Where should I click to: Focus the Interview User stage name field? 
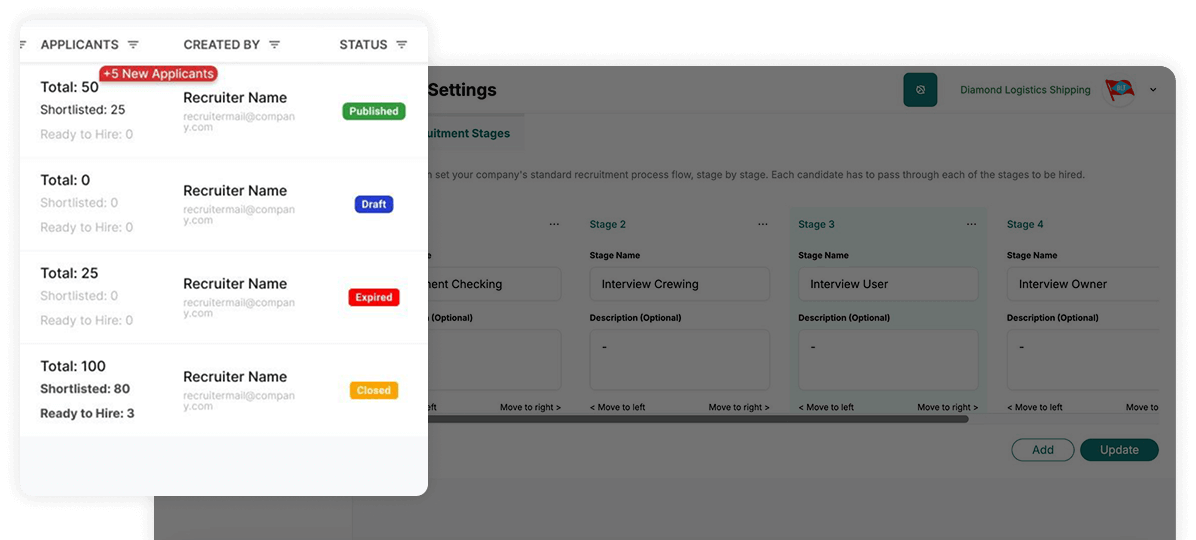click(x=888, y=284)
